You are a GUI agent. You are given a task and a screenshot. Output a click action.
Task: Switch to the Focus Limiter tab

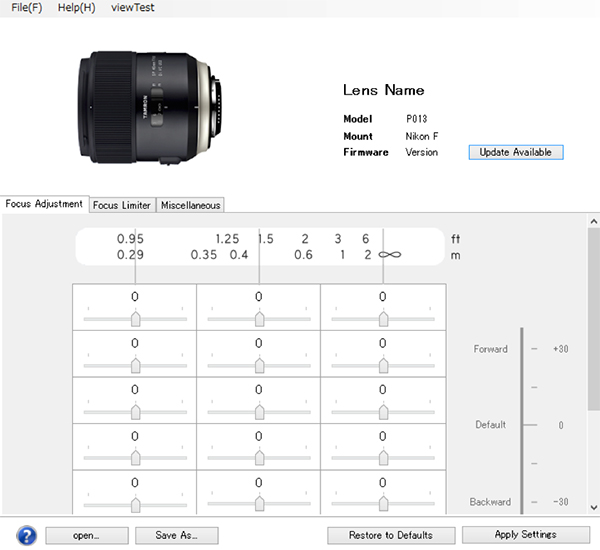click(122, 205)
